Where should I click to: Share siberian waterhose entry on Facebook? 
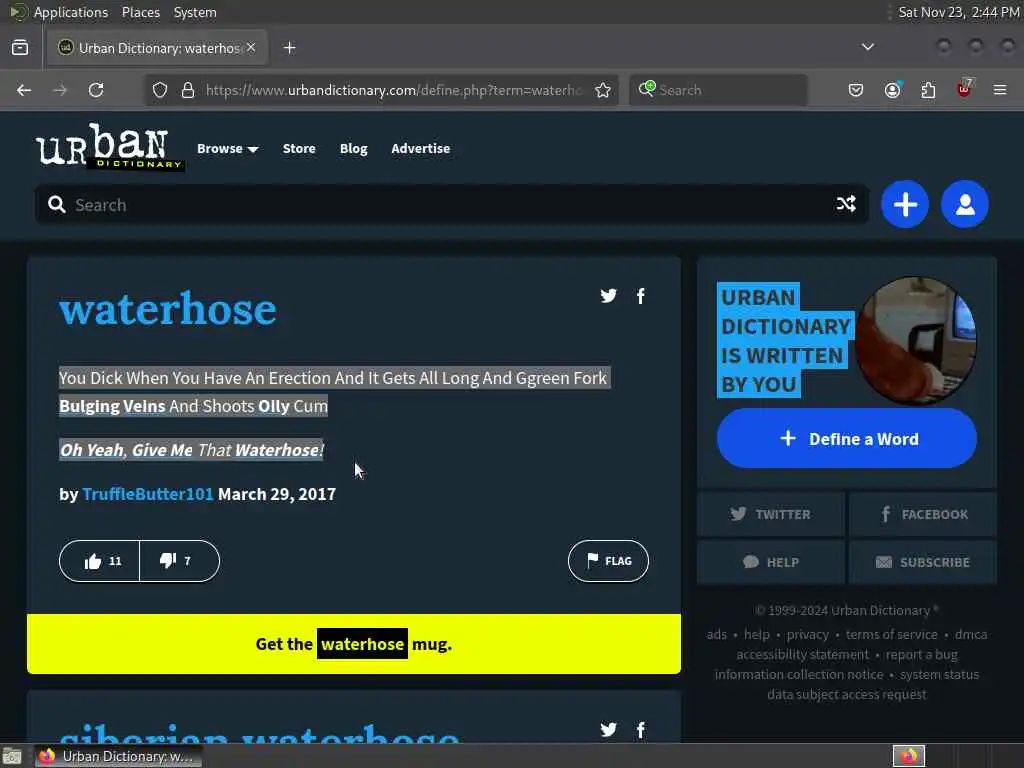[641, 729]
